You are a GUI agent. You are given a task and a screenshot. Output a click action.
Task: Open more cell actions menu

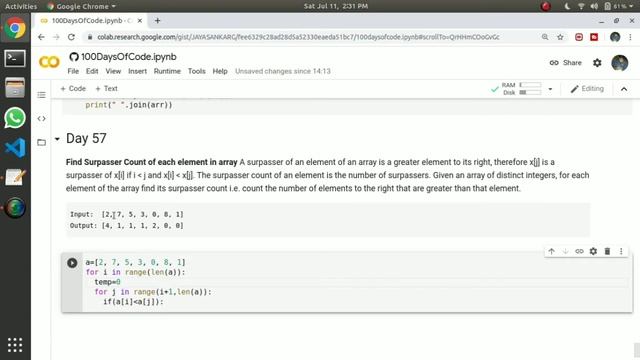coord(621,251)
